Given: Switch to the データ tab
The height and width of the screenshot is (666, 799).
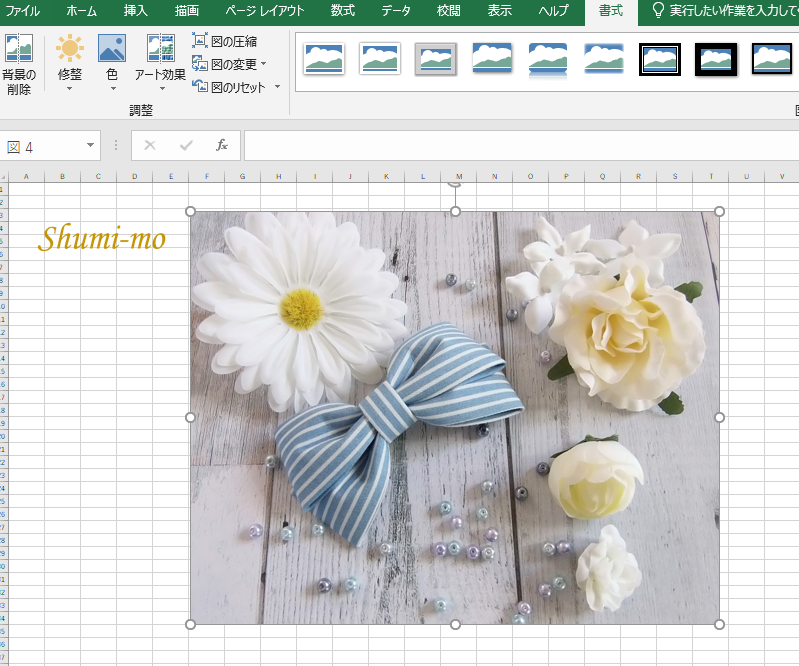Looking at the screenshot, I should 396,11.
